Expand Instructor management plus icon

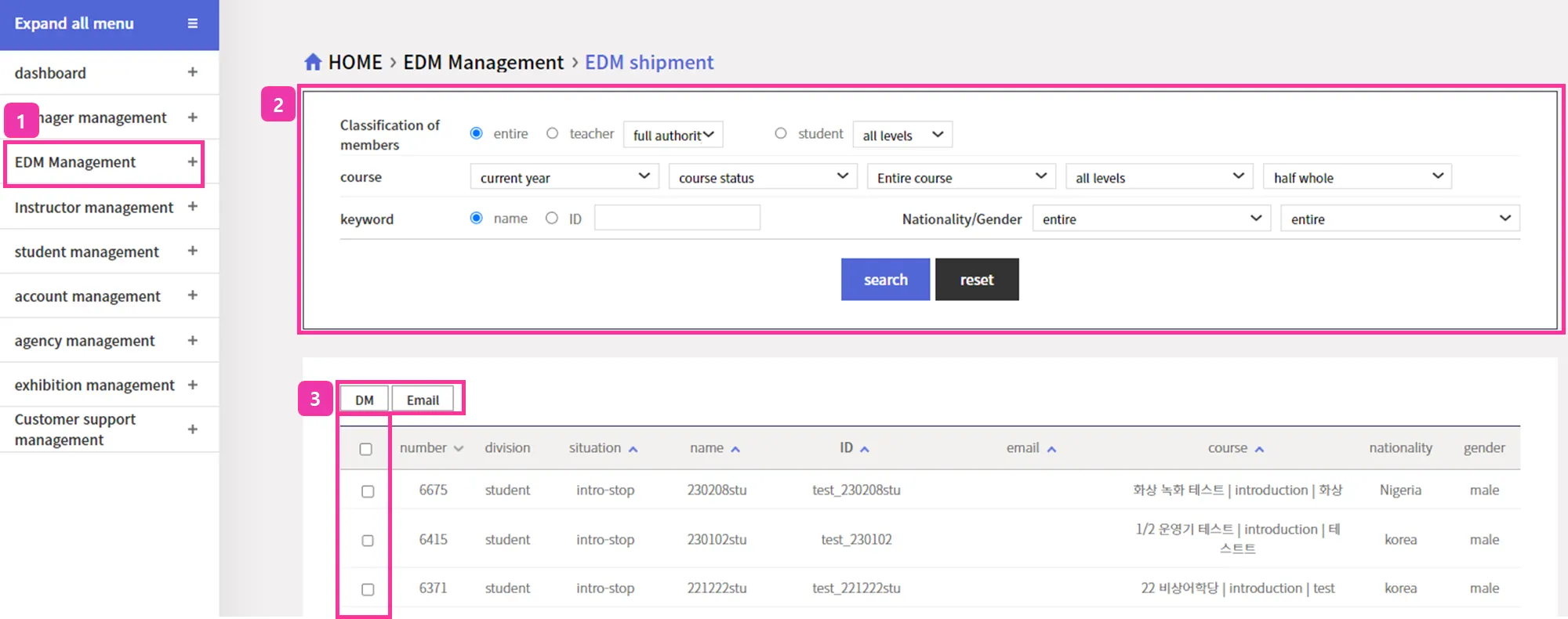(x=192, y=206)
